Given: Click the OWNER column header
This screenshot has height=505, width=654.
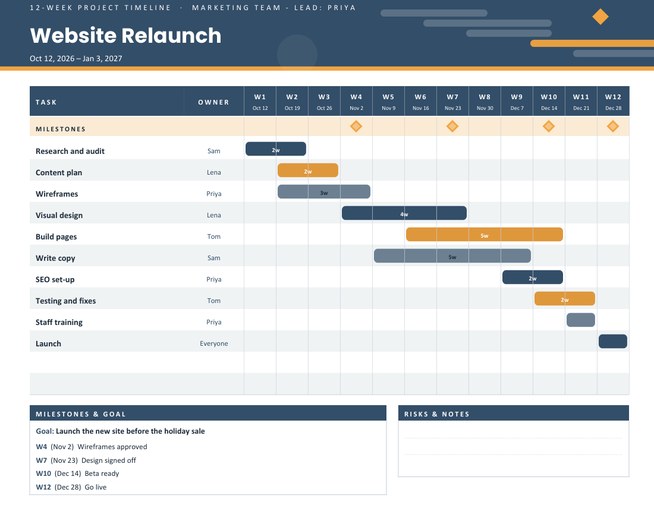Looking at the screenshot, I should pos(214,102).
